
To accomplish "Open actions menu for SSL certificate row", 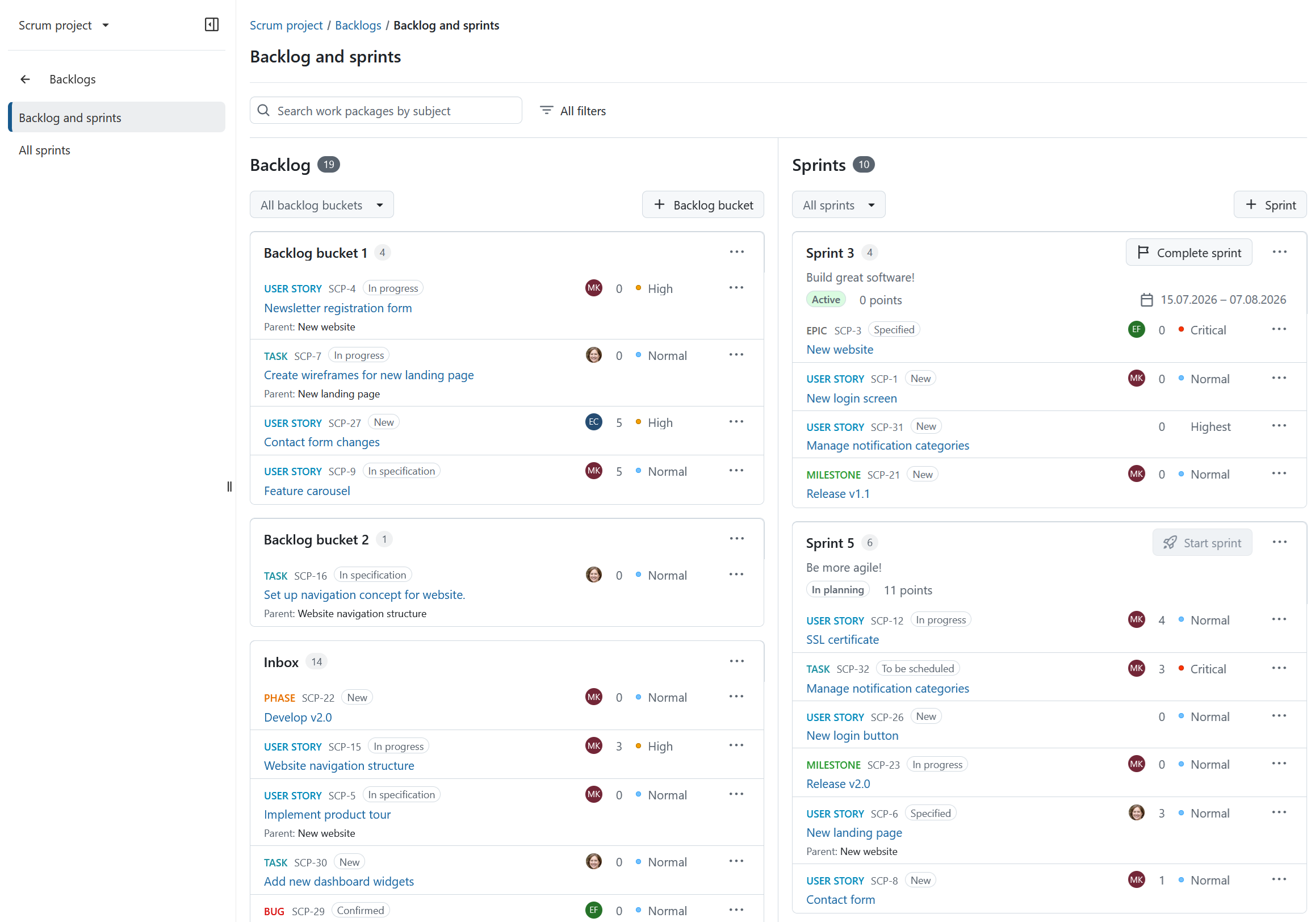I will 1279,619.
